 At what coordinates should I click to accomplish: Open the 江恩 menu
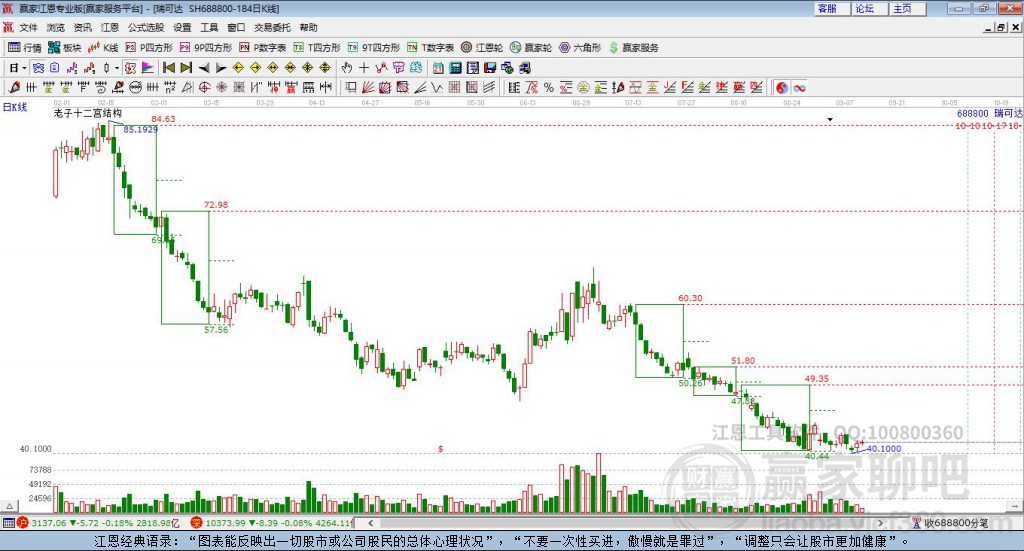(110, 27)
